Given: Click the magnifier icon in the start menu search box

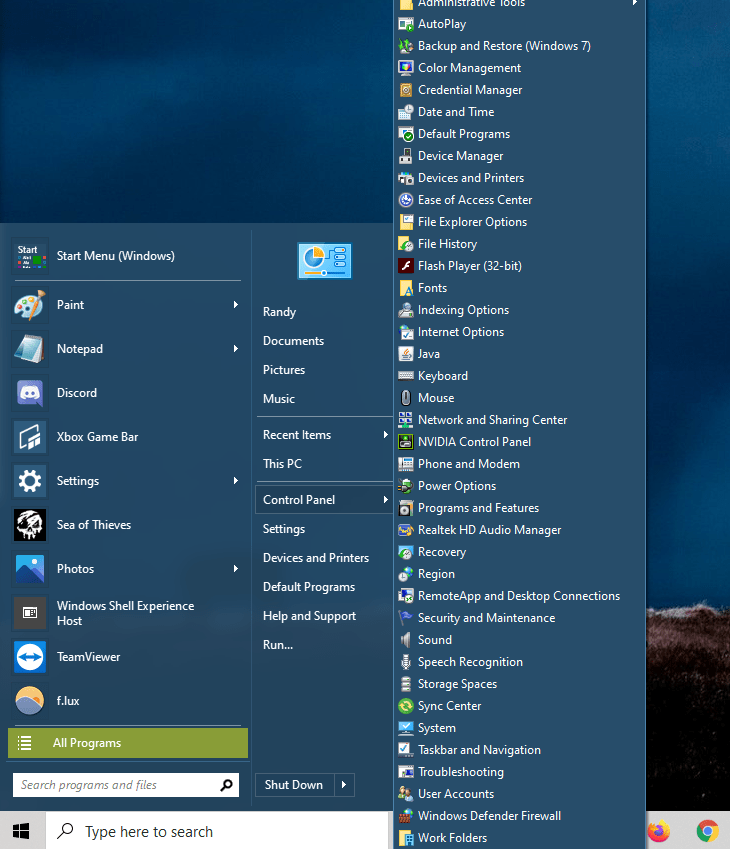Looking at the screenshot, I should (x=226, y=785).
